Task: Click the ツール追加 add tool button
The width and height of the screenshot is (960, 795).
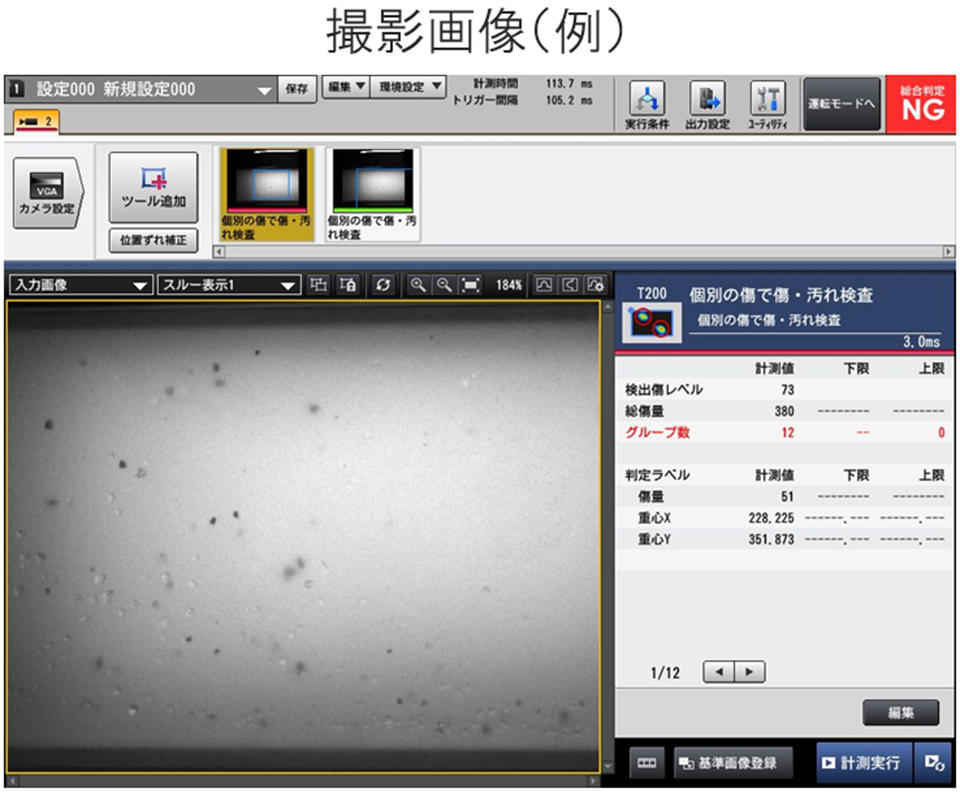Action: coord(153,187)
